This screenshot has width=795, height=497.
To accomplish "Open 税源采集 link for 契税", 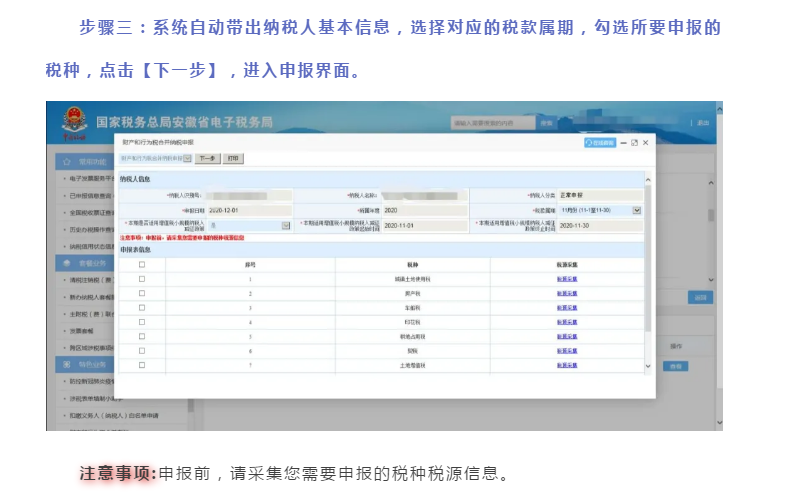I will 567,351.
